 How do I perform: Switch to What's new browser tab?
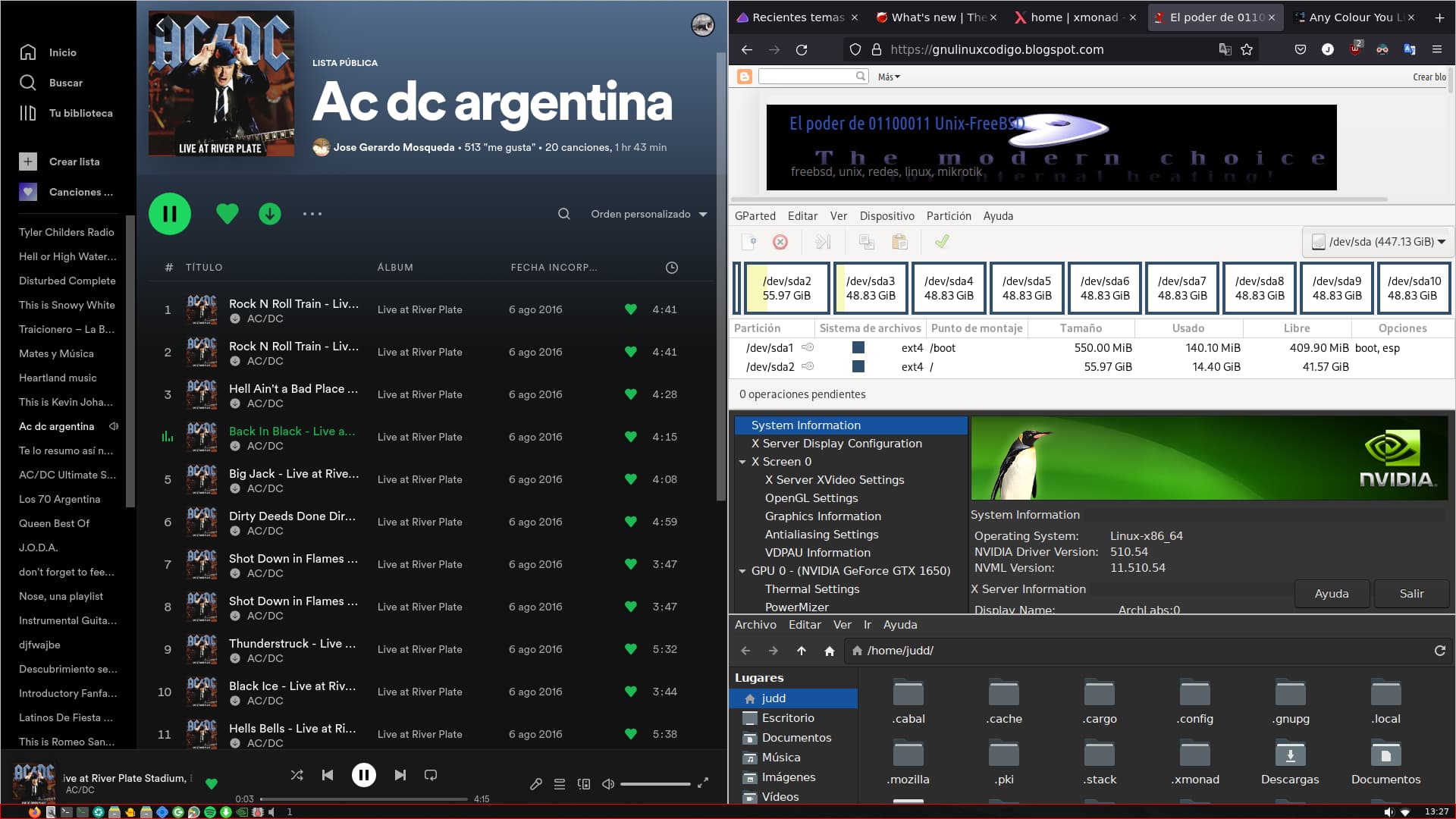point(937,17)
